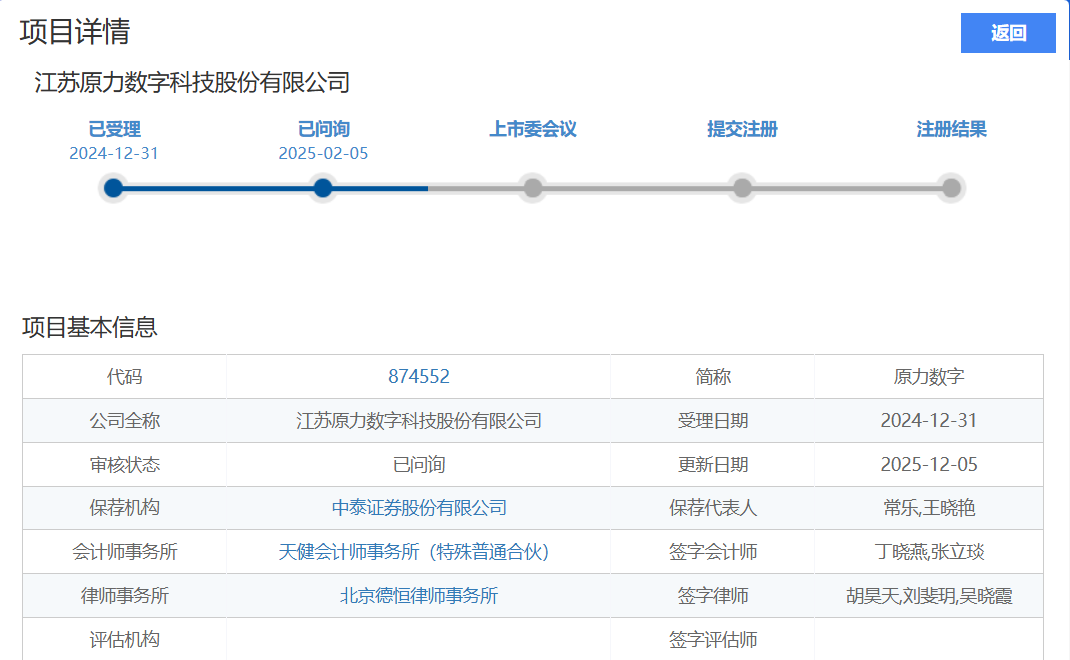Click the 已受理 milestone node circle
Screen dimensions: 1070x660
pos(113,187)
